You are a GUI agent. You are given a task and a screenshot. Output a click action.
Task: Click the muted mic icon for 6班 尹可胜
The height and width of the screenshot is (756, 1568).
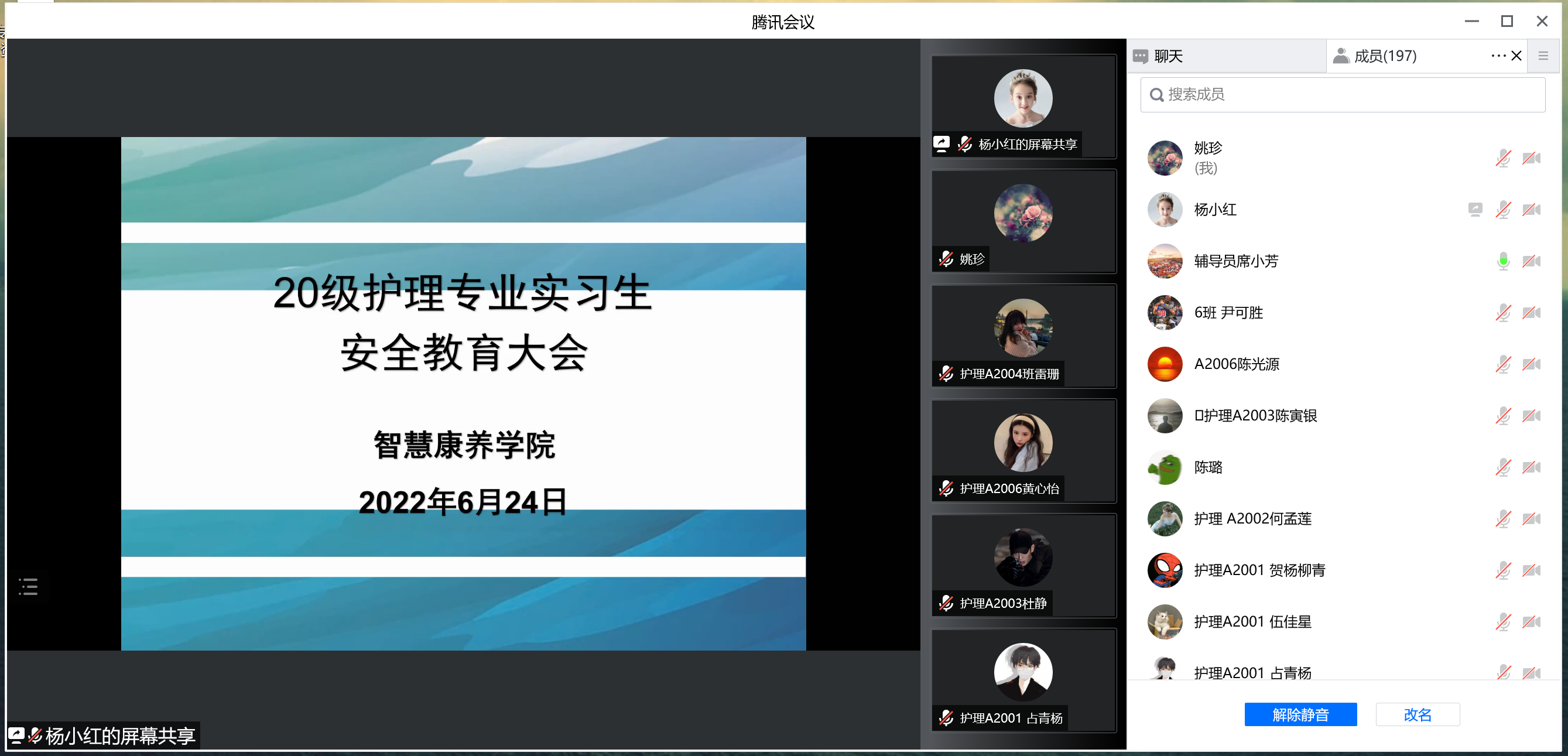(1503, 313)
